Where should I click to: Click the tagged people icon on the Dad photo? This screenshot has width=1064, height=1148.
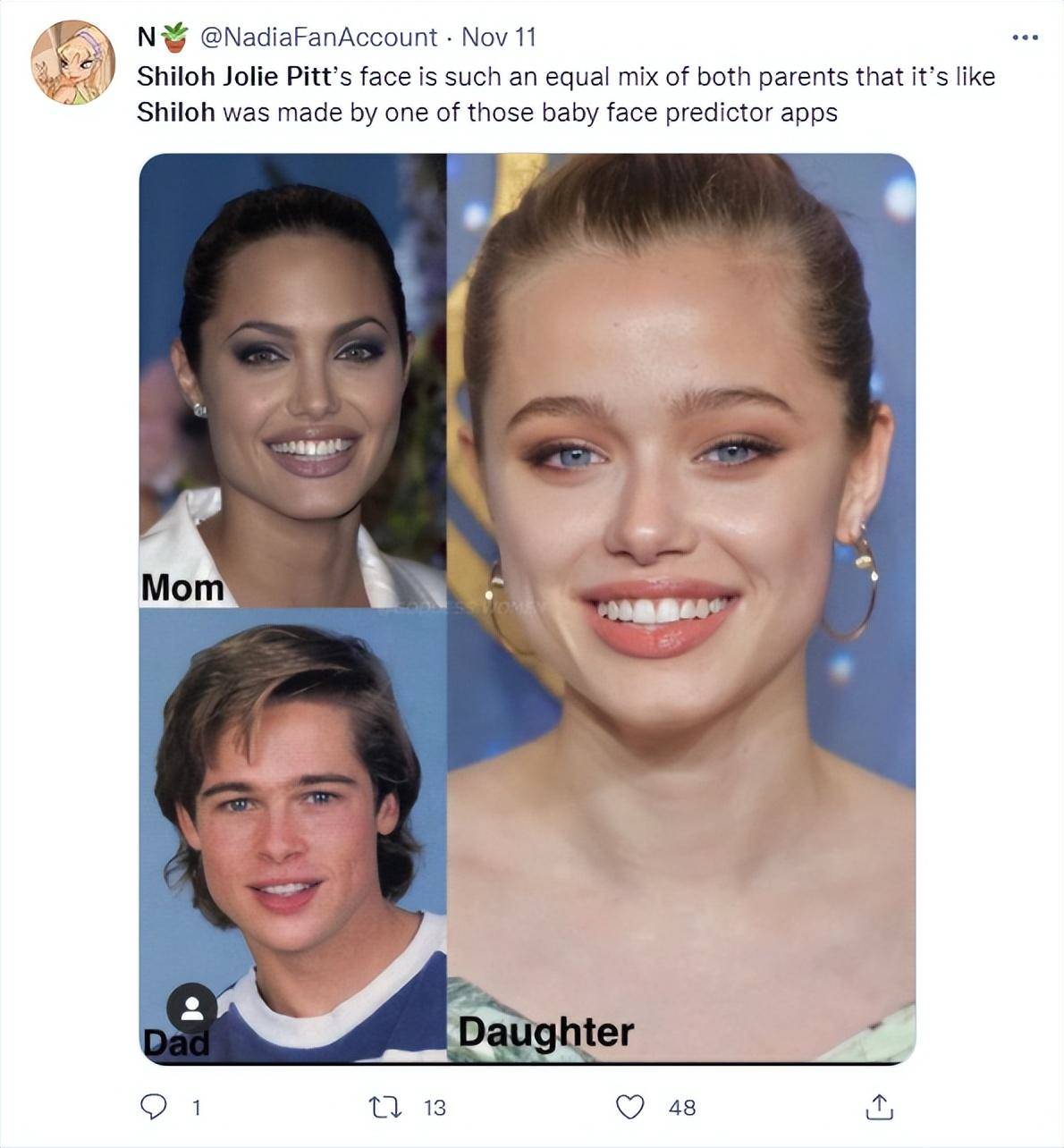point(192,1009)
